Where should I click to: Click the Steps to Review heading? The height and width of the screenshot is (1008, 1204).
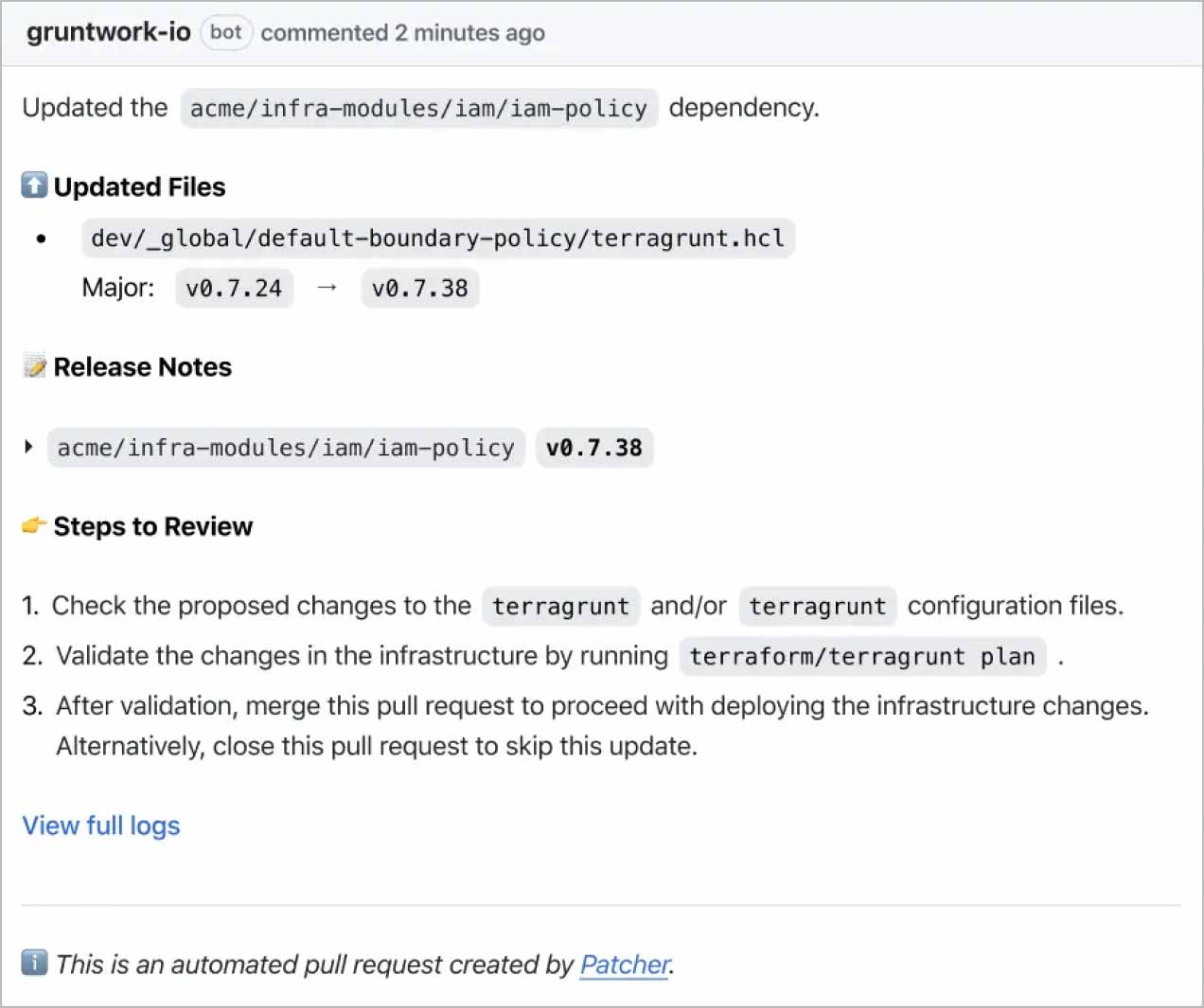coord(153,526)
